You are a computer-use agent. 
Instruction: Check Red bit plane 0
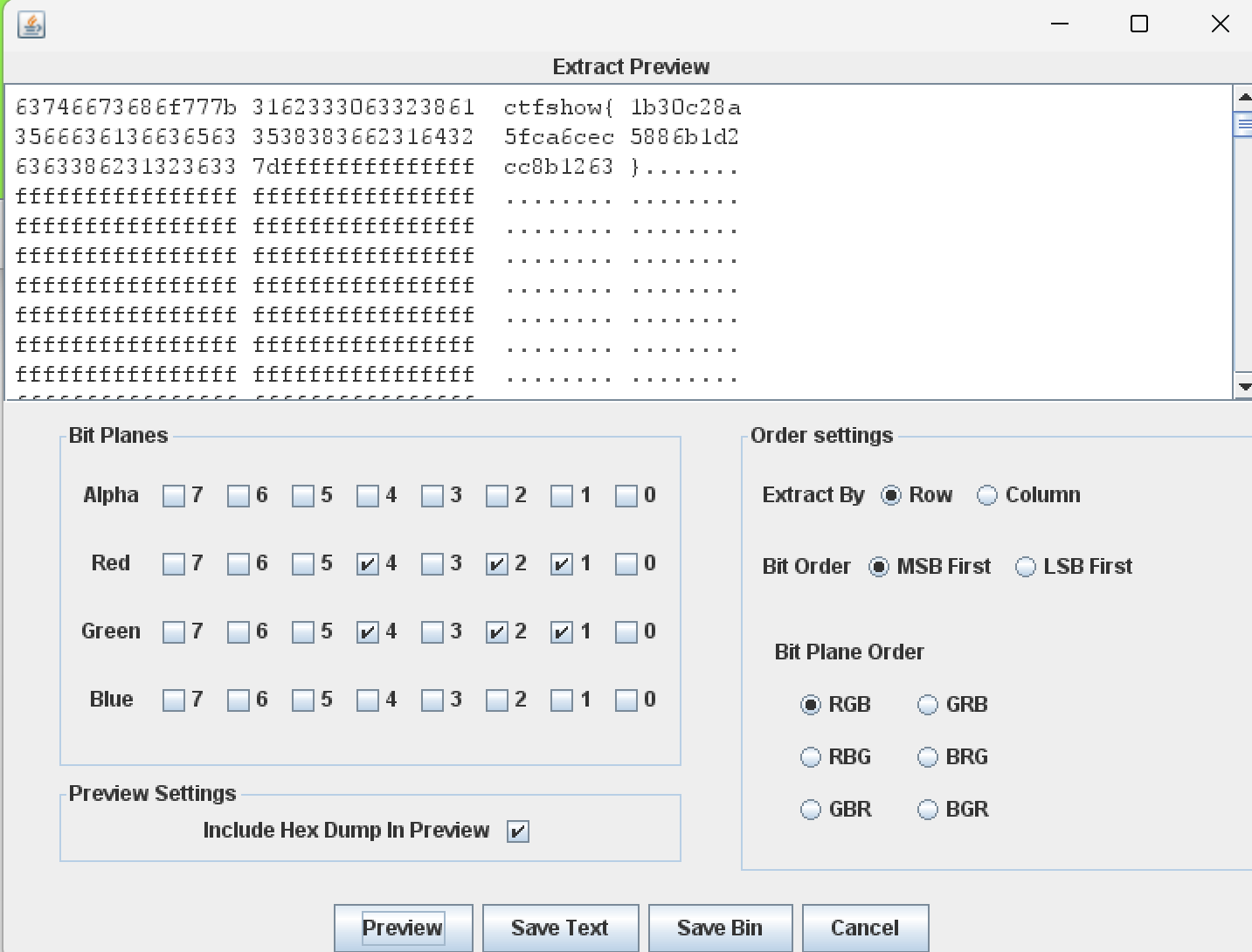626,564
